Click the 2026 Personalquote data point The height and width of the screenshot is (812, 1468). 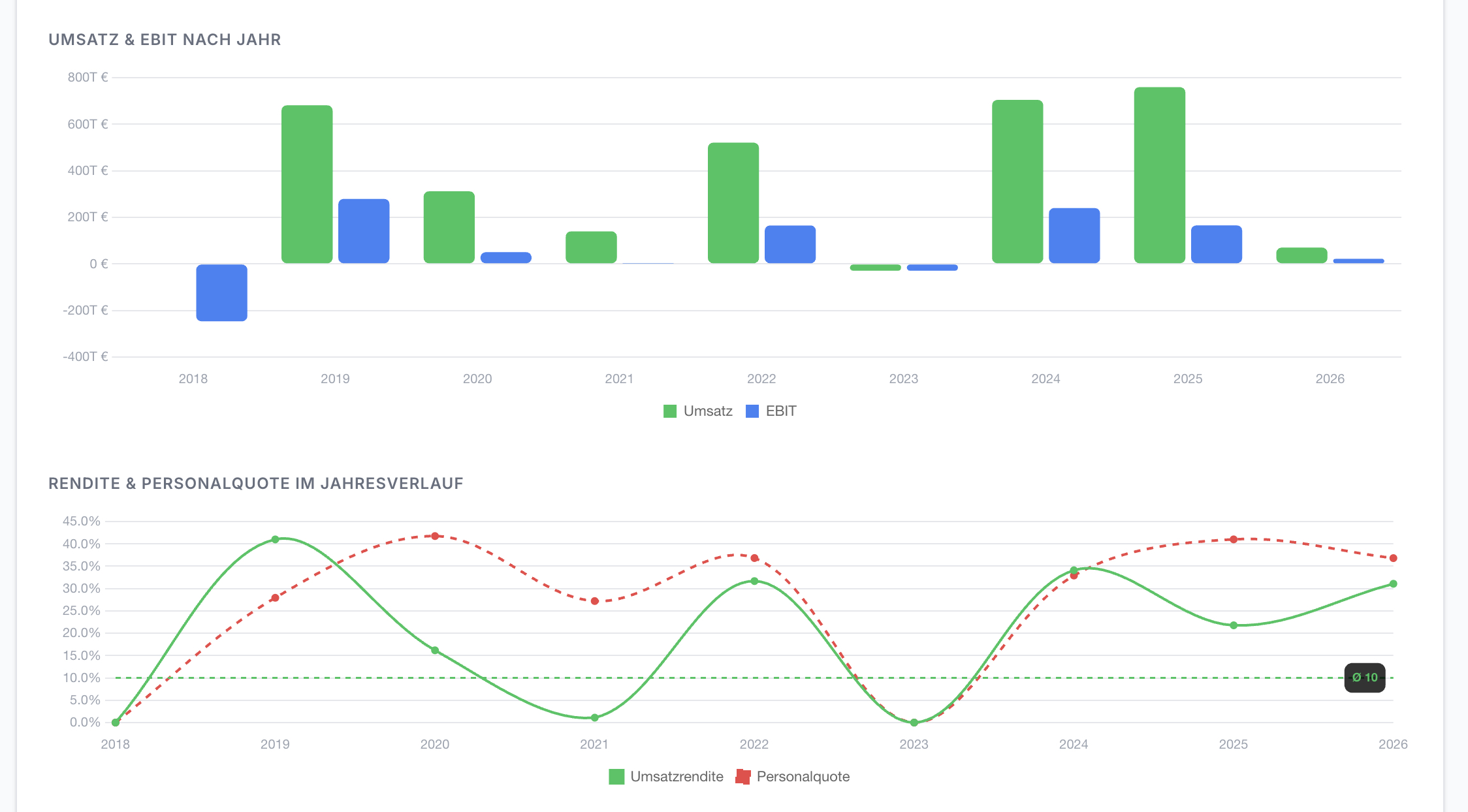[1393, 558]
